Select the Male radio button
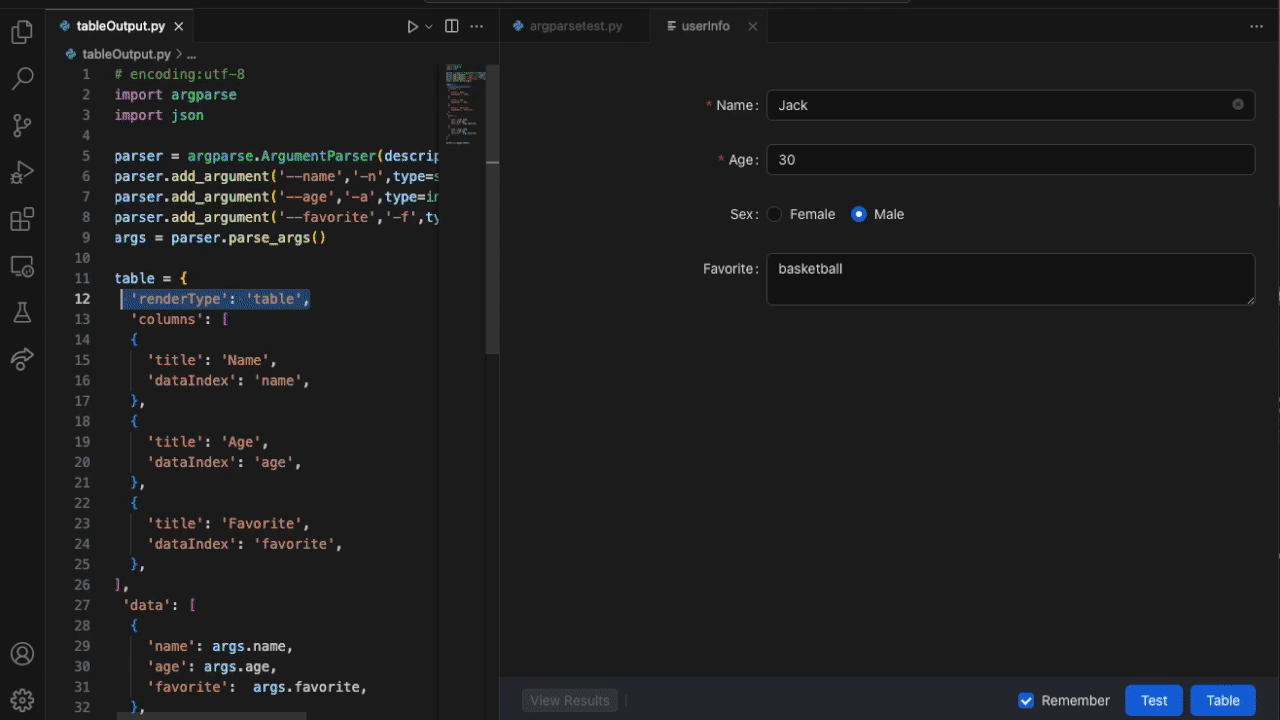Screen dimensions: 1280x720 tap(858, 214)
